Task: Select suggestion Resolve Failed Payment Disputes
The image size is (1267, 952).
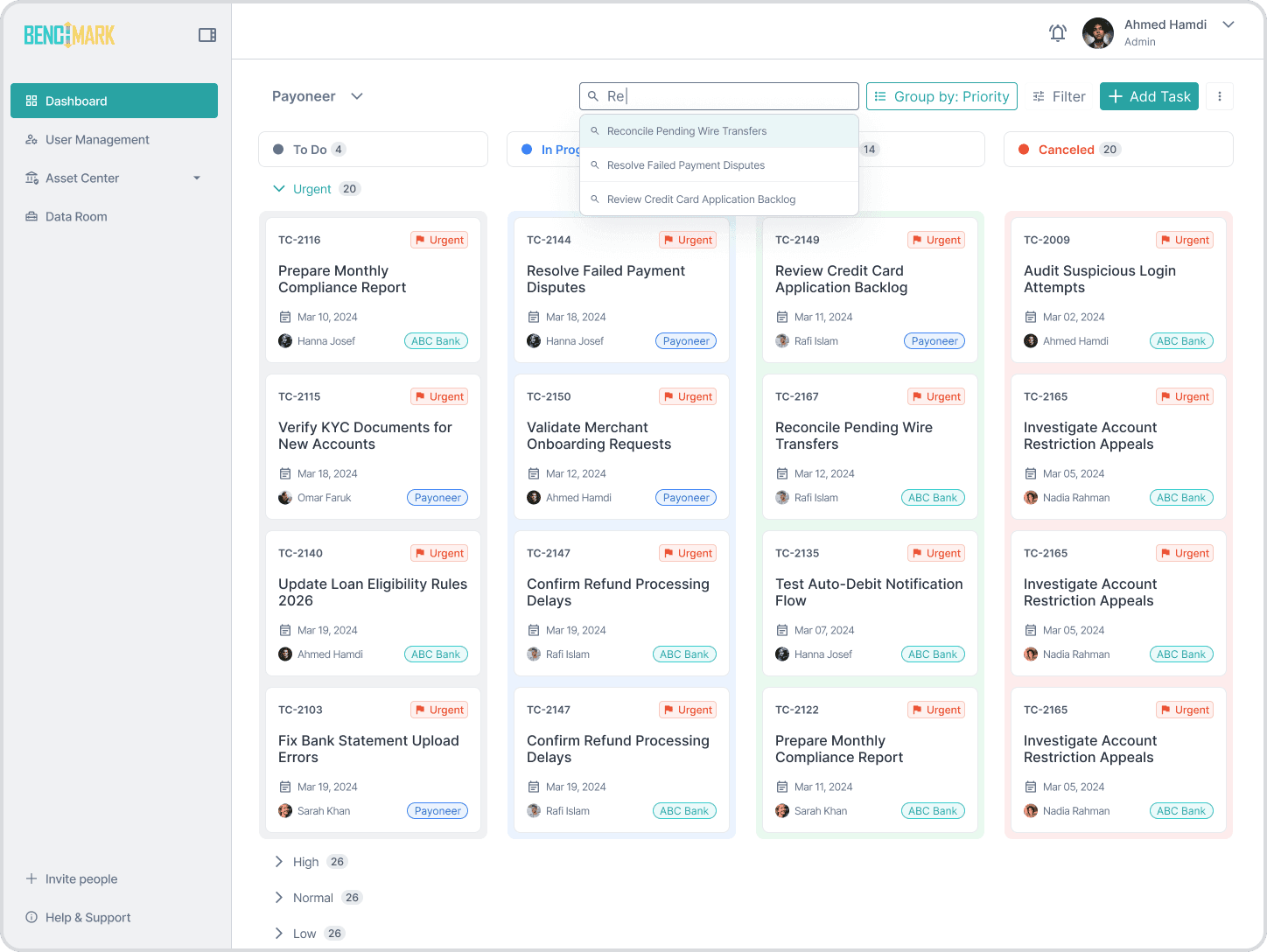Action: [719, 165]
